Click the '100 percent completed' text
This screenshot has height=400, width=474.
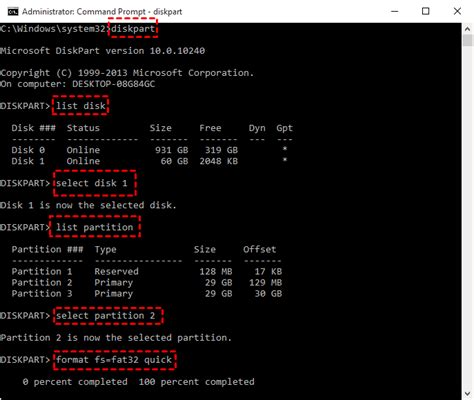(x=196, y=382)
